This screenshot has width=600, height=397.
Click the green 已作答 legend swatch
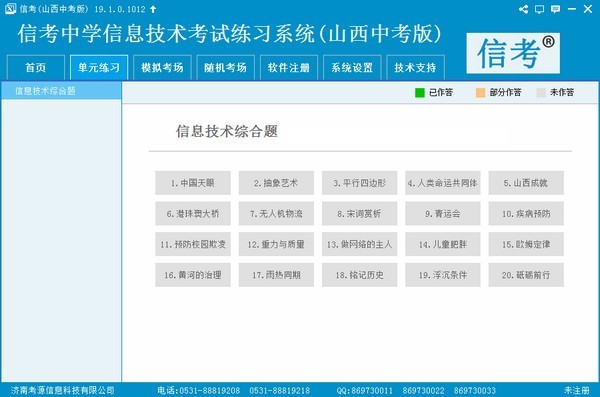click(x=420, y=93)
